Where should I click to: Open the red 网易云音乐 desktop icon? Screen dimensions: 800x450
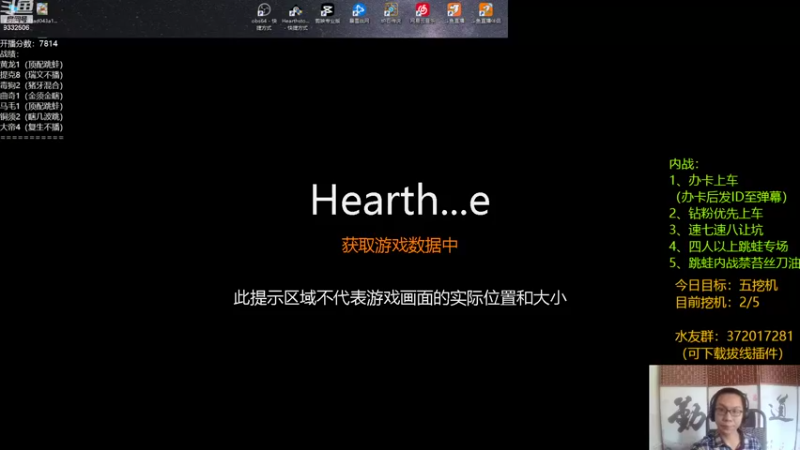[x=422, y=14]
